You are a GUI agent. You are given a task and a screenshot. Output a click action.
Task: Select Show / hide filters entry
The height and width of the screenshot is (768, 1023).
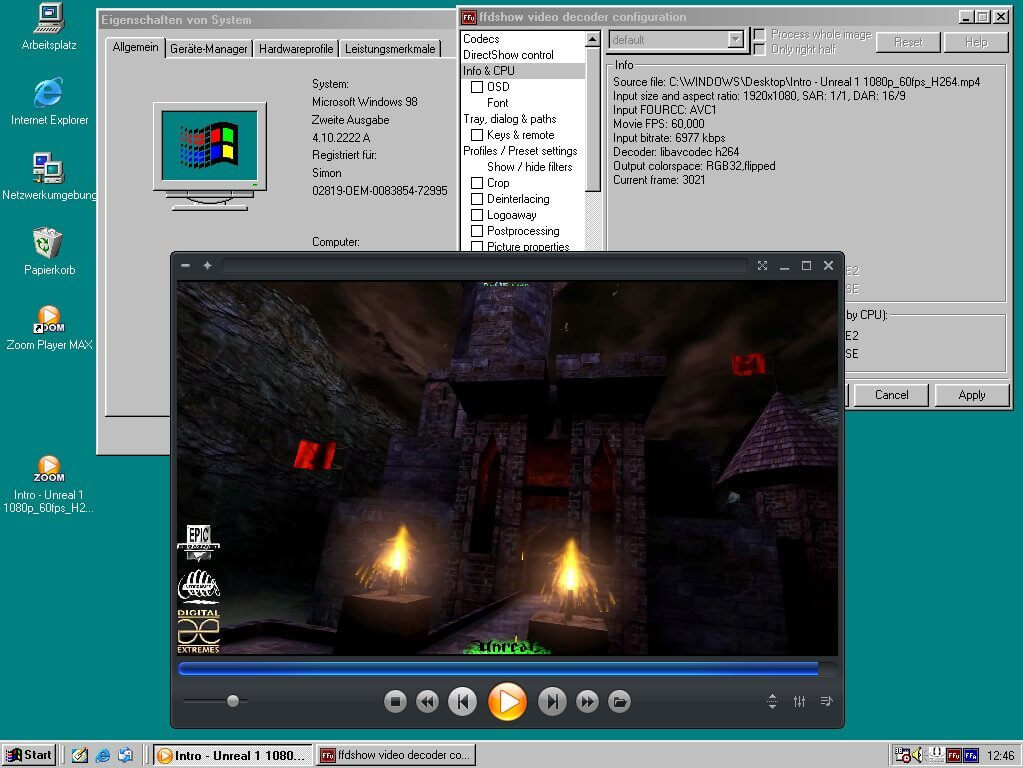click(x=529, y=167)
